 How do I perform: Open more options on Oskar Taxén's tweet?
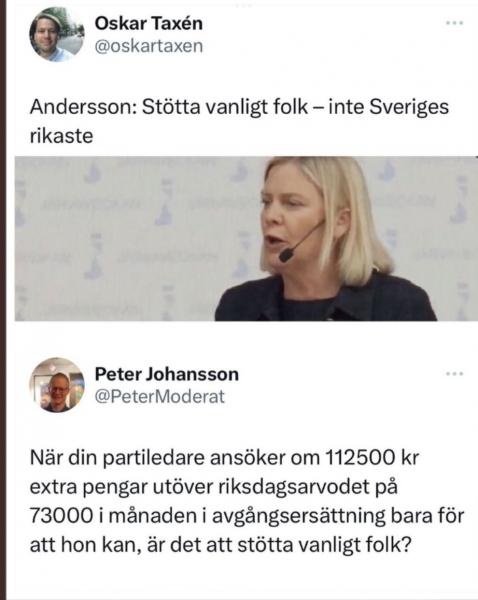click(x=455, y=23)
